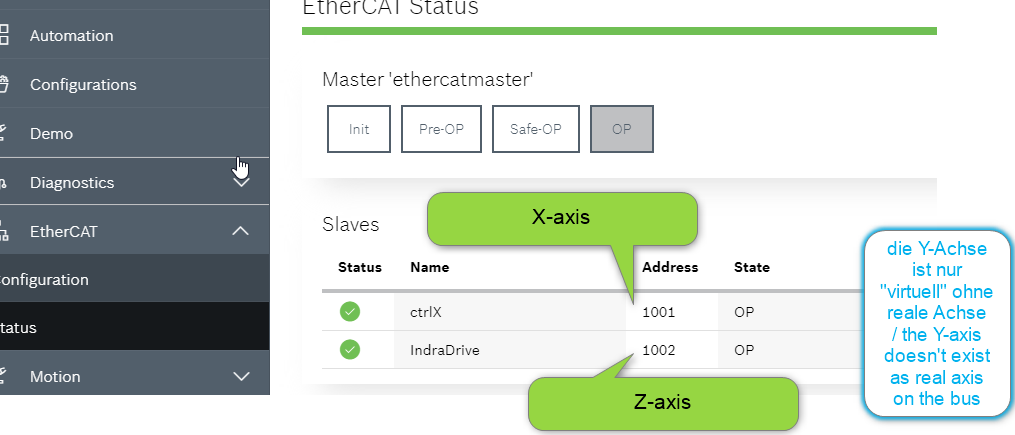This screenshot has width=1015, height=435.
Task: Click the green status check for ctrlX
Action: pyautogui.click(x=350, y=312)
